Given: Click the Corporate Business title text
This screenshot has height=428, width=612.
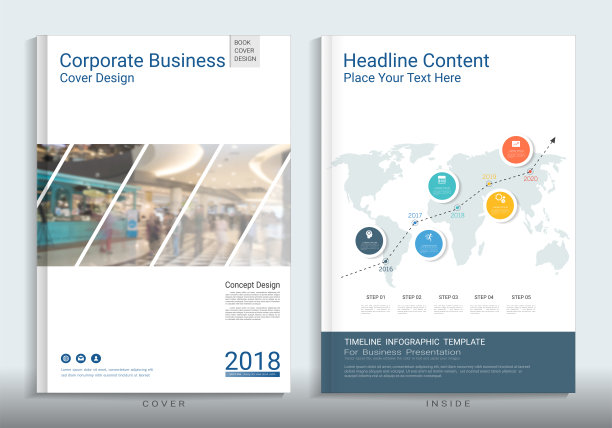Looking at the screenshot, I should coord(142,61).
